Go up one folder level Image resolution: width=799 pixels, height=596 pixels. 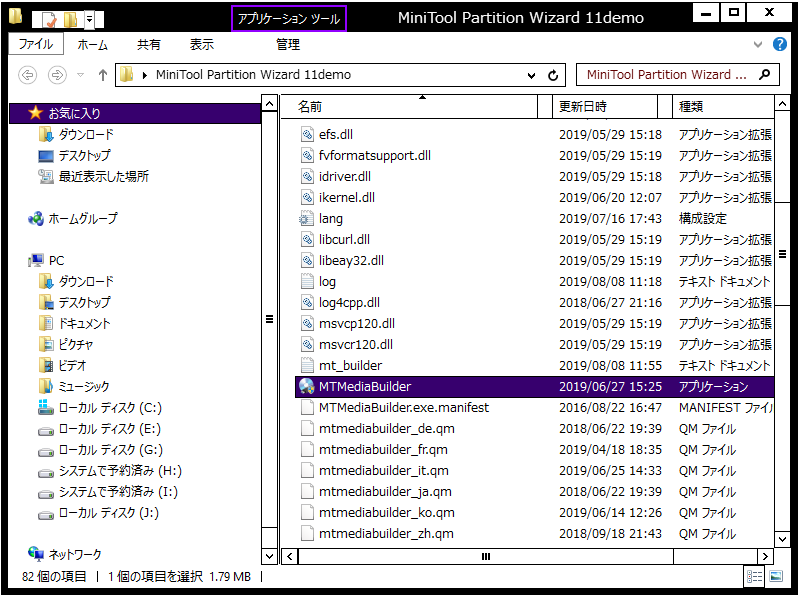(x=103, y=75)
